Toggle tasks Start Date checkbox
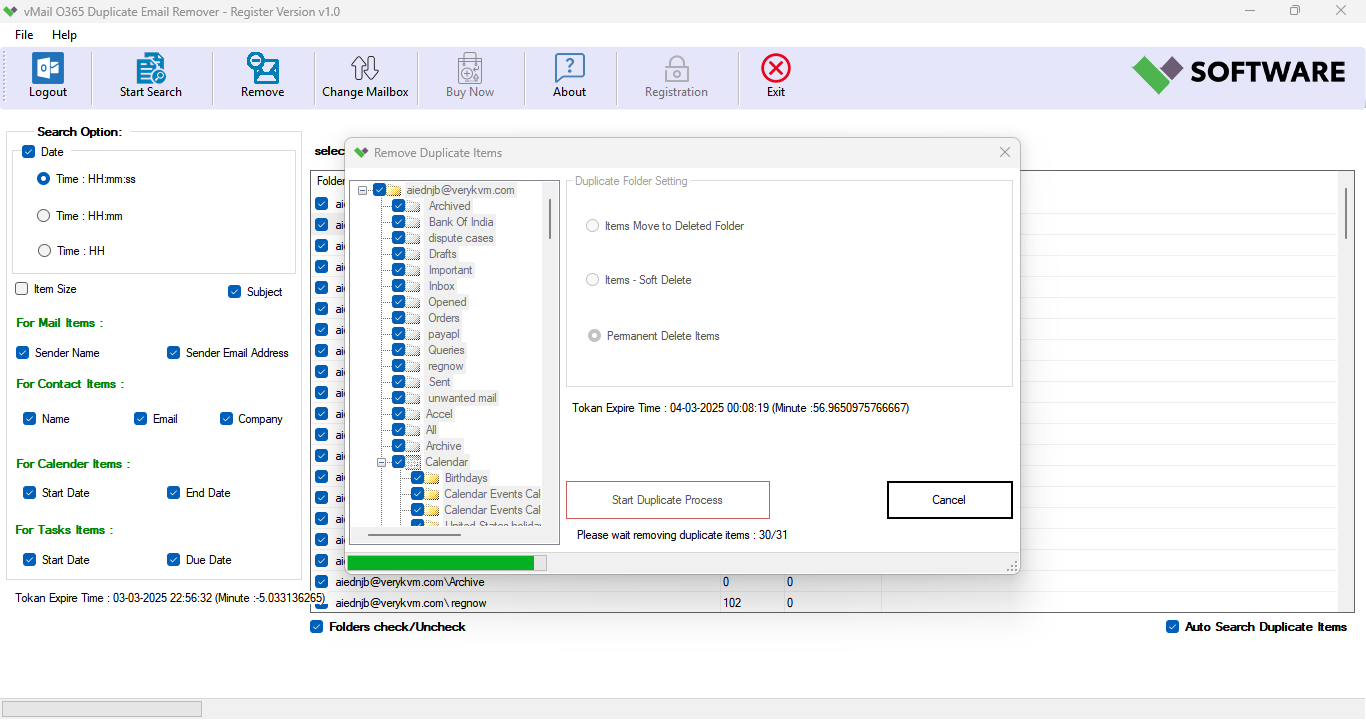The height and width of the screenshot is (720, 1366). [29, 560]
